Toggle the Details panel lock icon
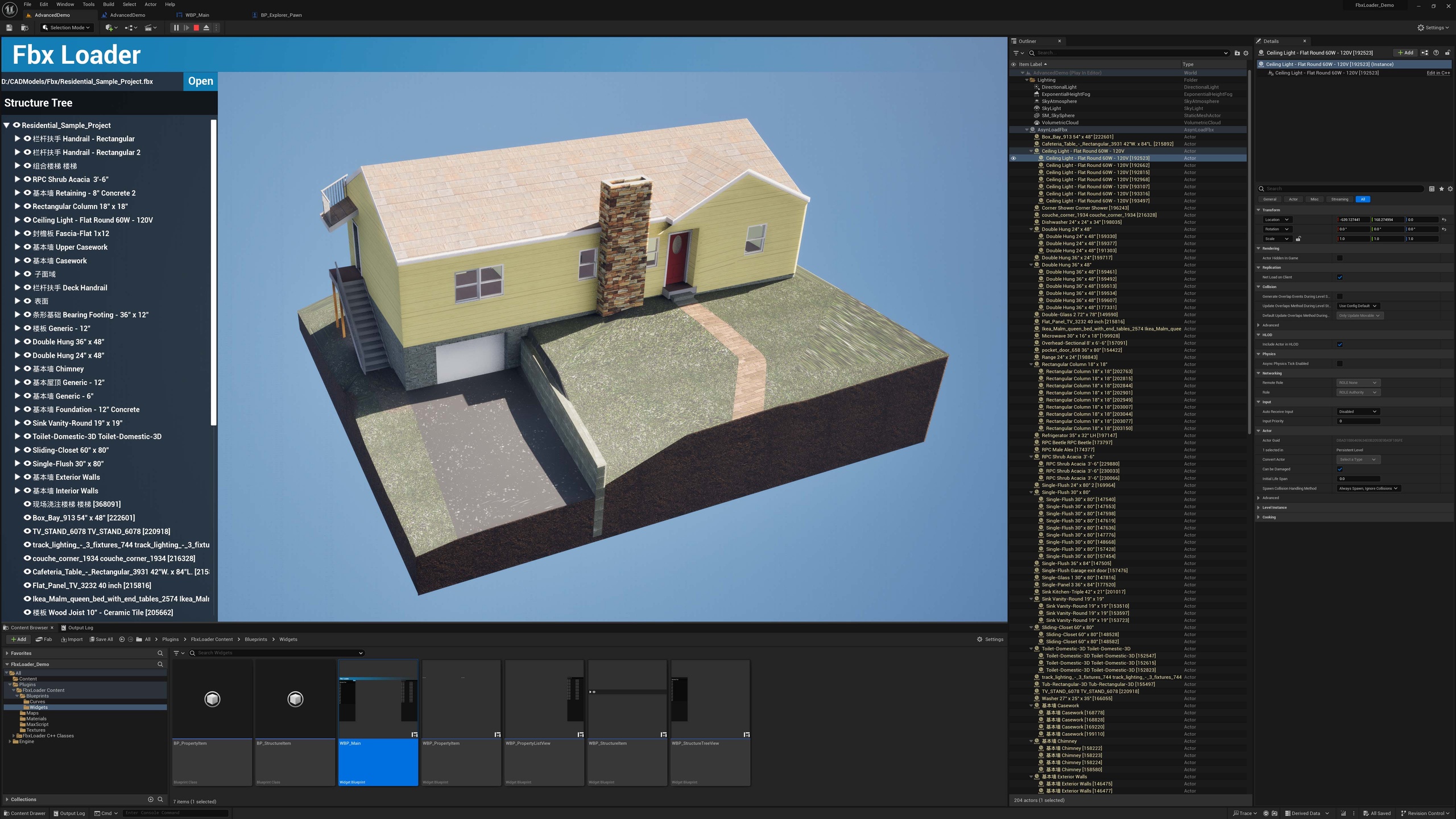Image resolution: width=1456 pixels, height=819 pixels. (1447, 53)
